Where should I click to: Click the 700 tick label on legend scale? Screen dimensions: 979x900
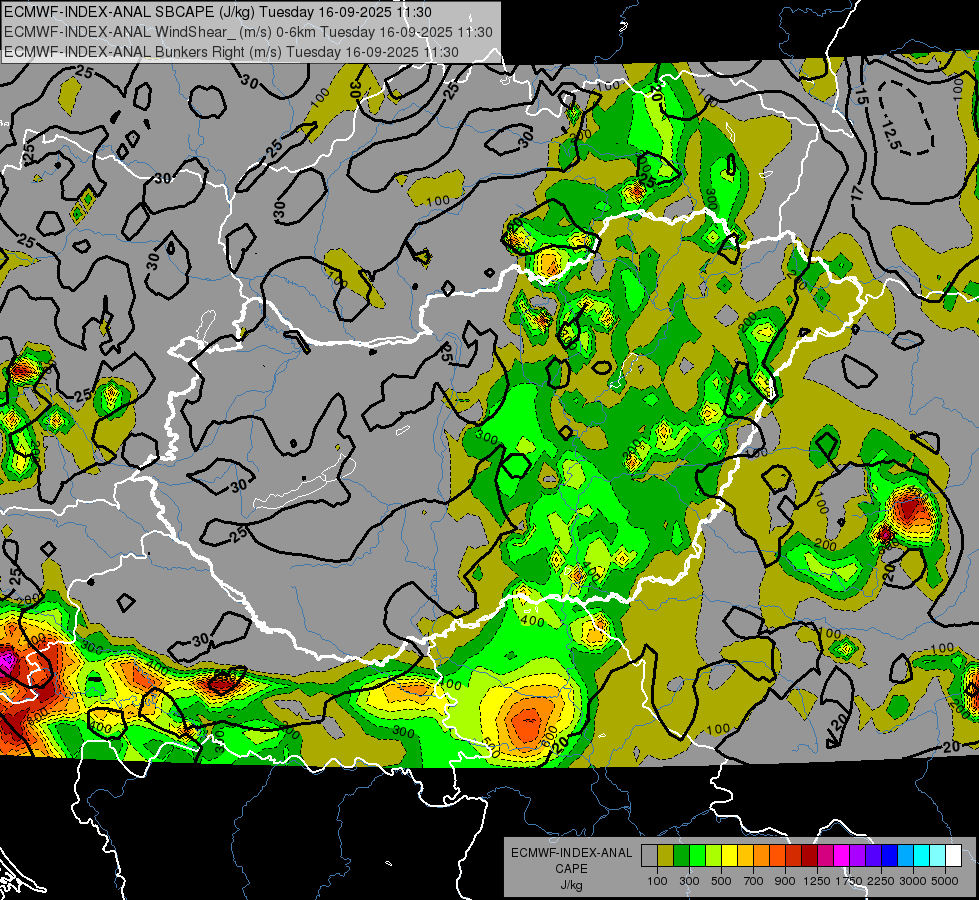pos(754,881)
